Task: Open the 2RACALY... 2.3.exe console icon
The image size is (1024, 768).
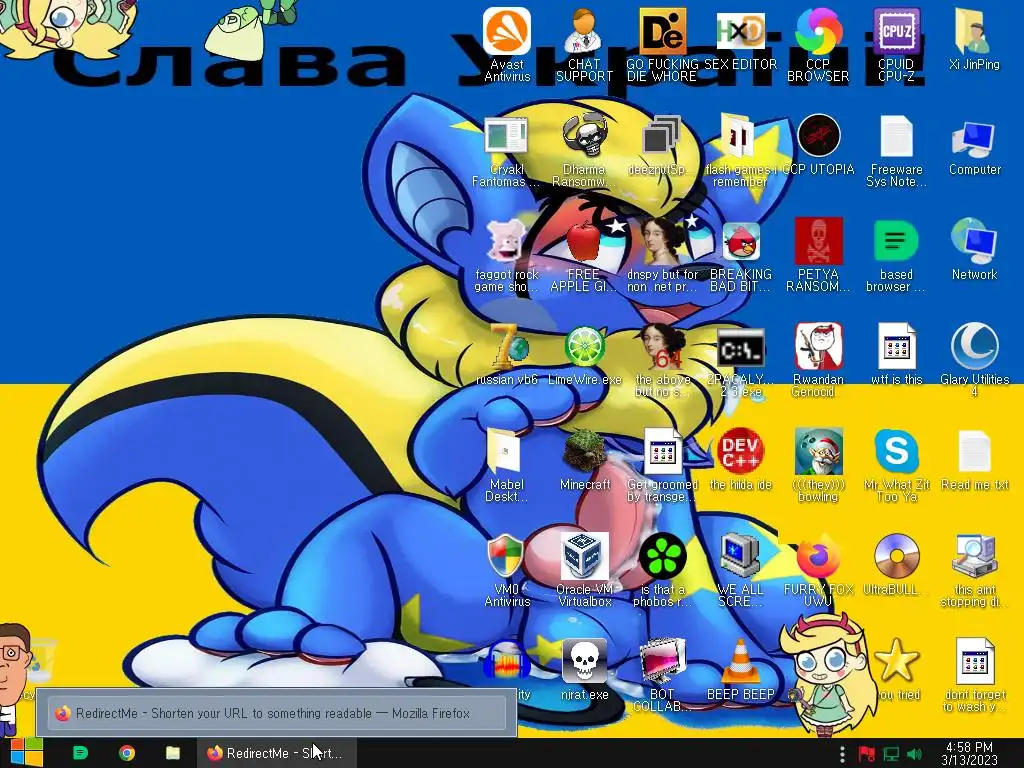Action: 740,348
